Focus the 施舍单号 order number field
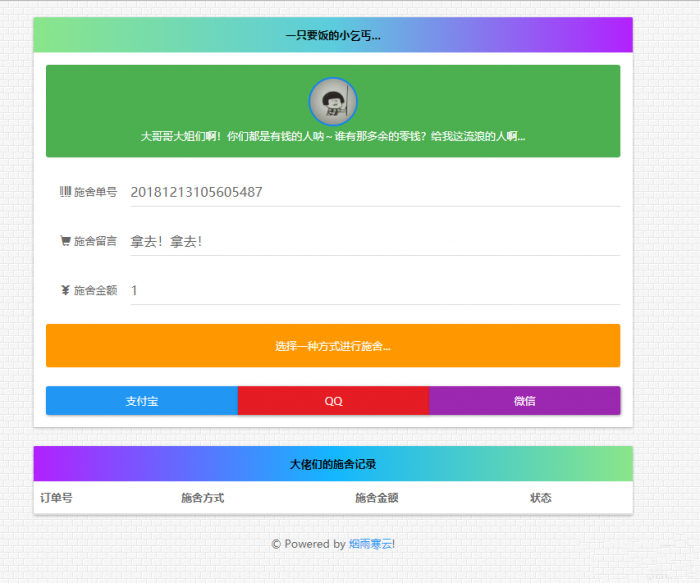This screenshot has height=583, width=700. 374,192
